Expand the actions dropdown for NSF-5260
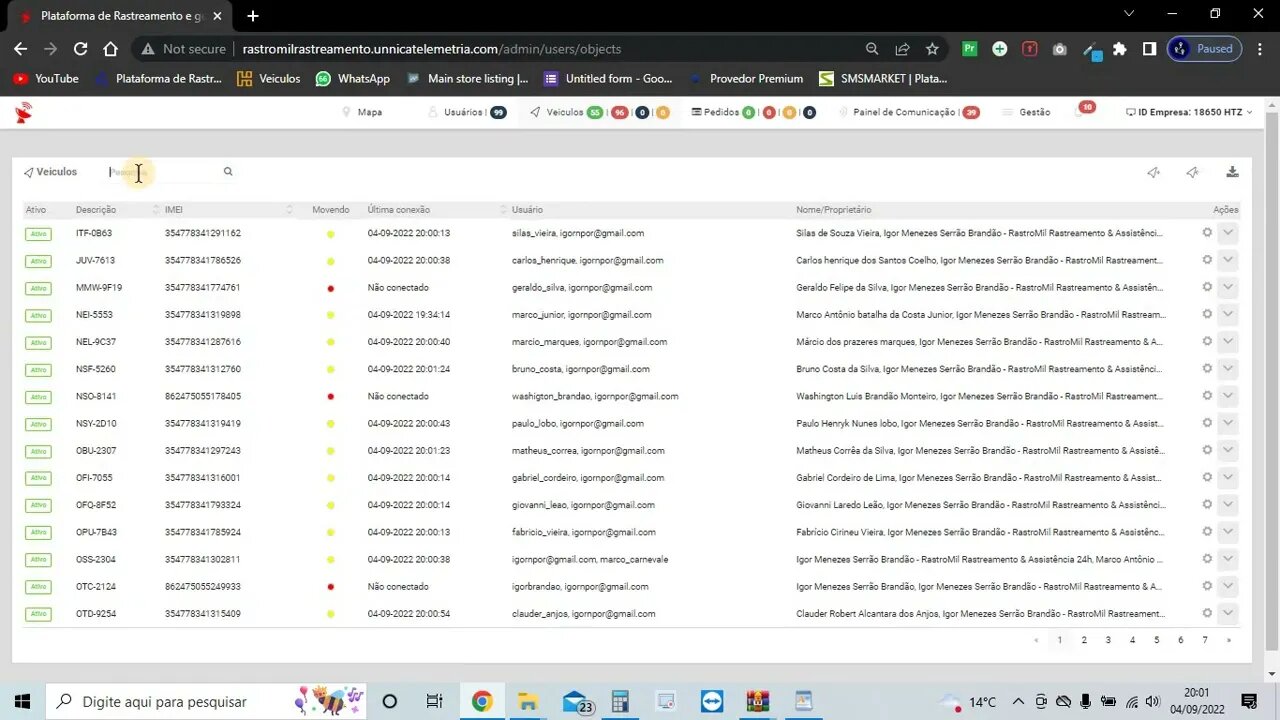Image resolution: width=1280 pixels, height=720 pixels. pos(1228,368)
